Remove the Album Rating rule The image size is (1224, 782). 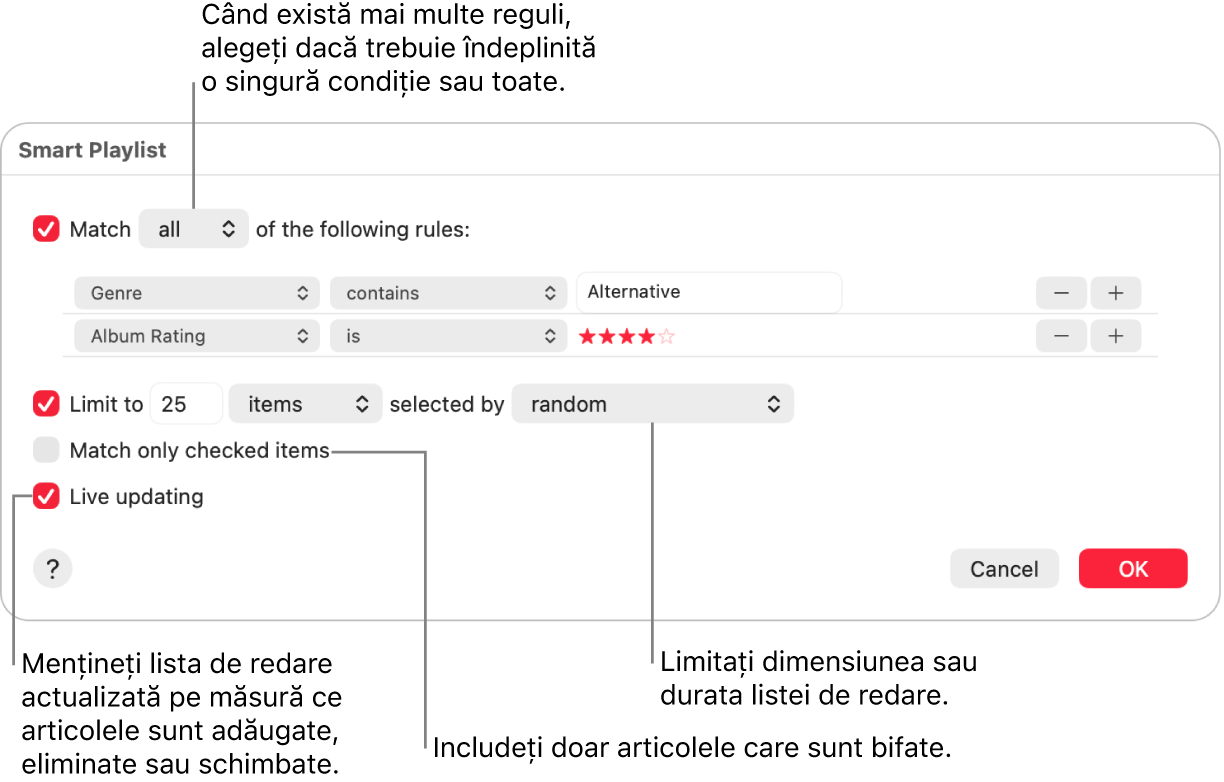click(1061, 336)
